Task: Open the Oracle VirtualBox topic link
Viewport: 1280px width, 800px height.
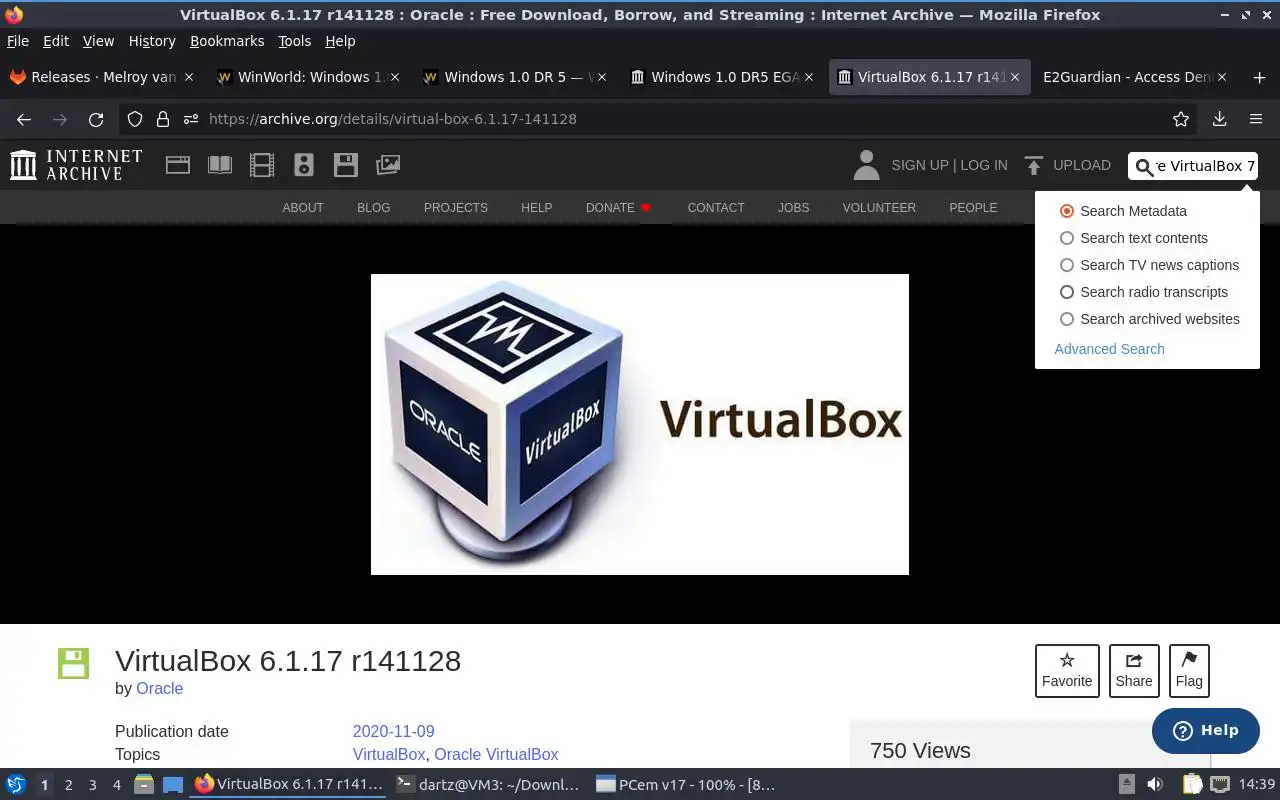Action: (x=496, y=754)
